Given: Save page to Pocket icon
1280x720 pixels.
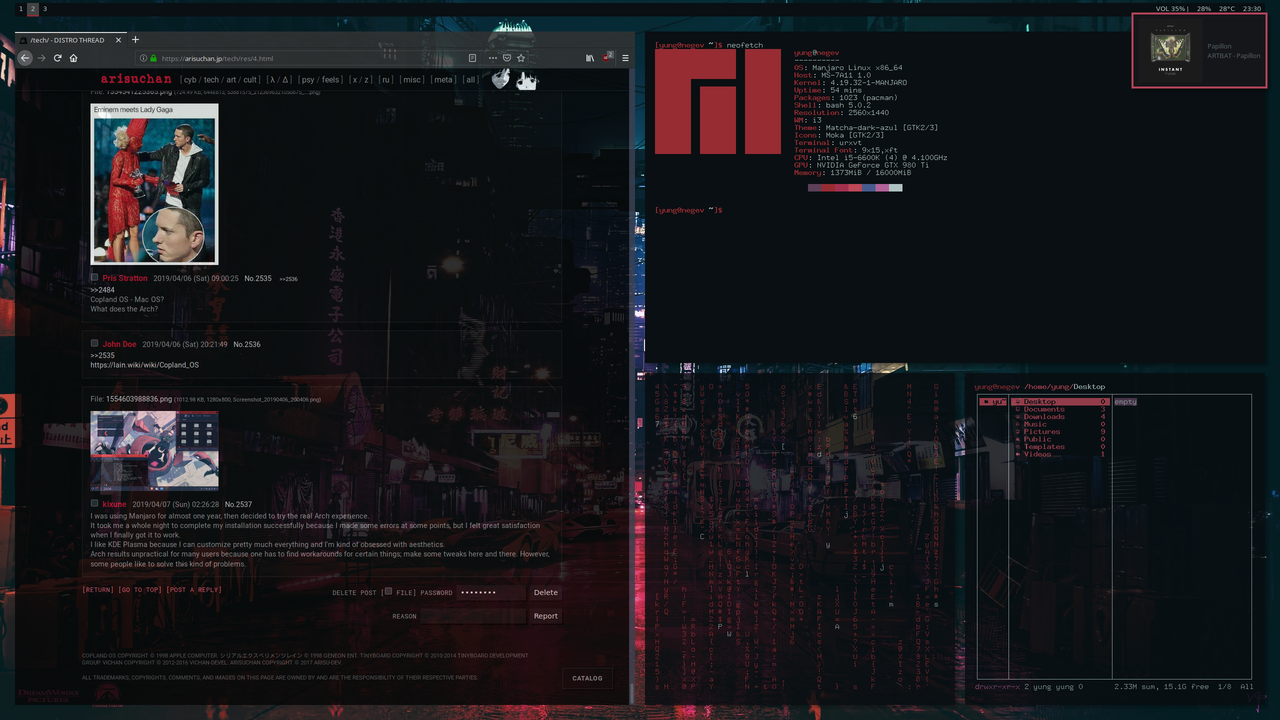Looking at the screenshot, I should 507,58.
